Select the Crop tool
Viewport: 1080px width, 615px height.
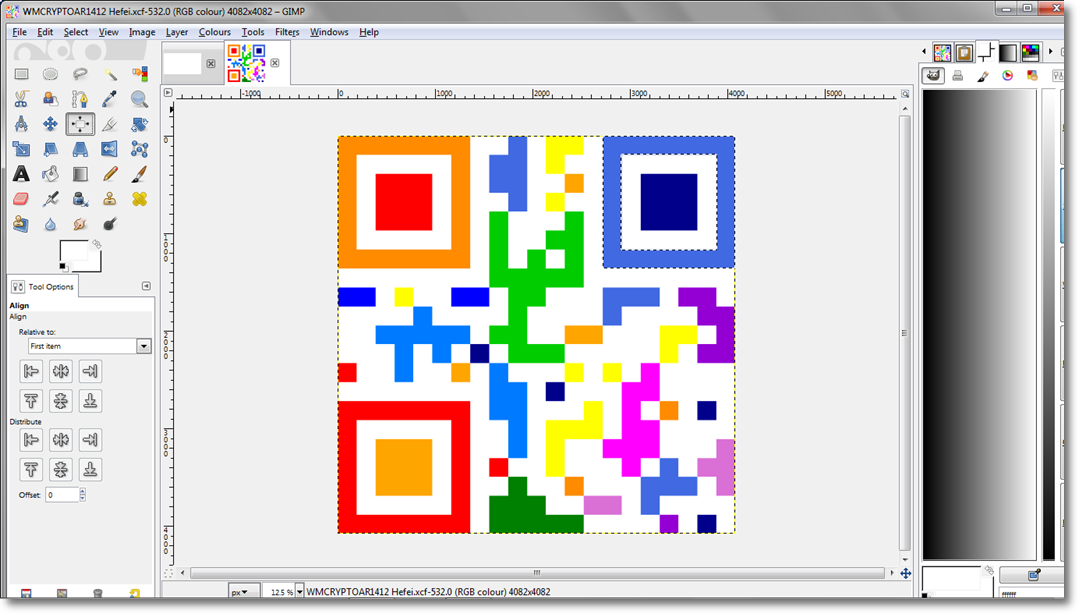tap(110, 124)
